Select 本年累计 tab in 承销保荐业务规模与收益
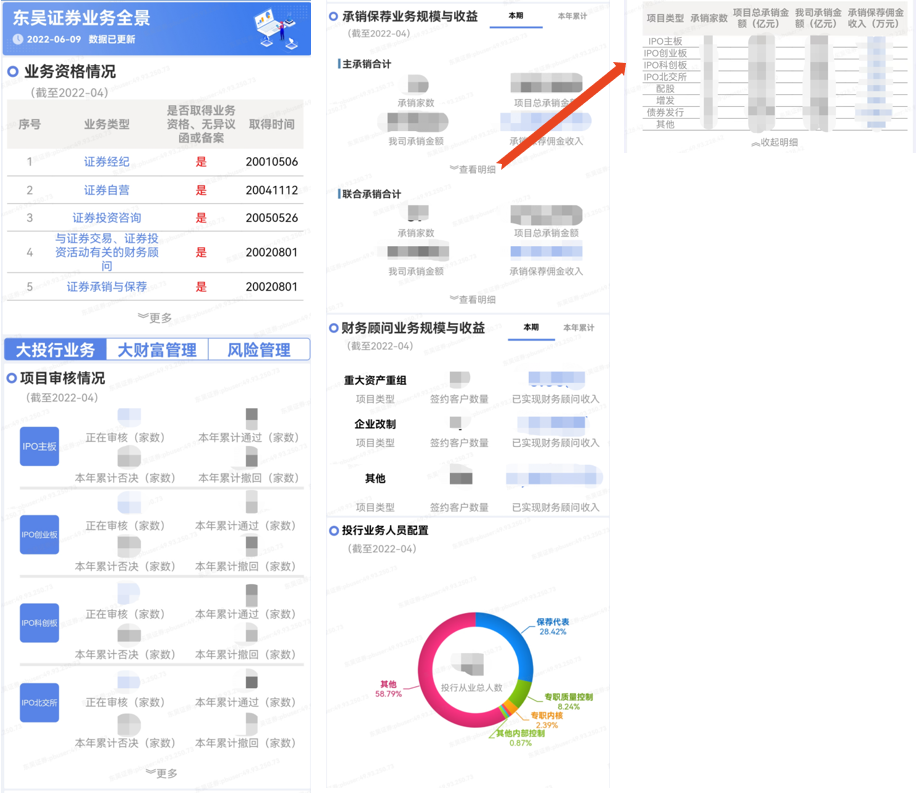The image size is (917, 793). click(572, 16)
